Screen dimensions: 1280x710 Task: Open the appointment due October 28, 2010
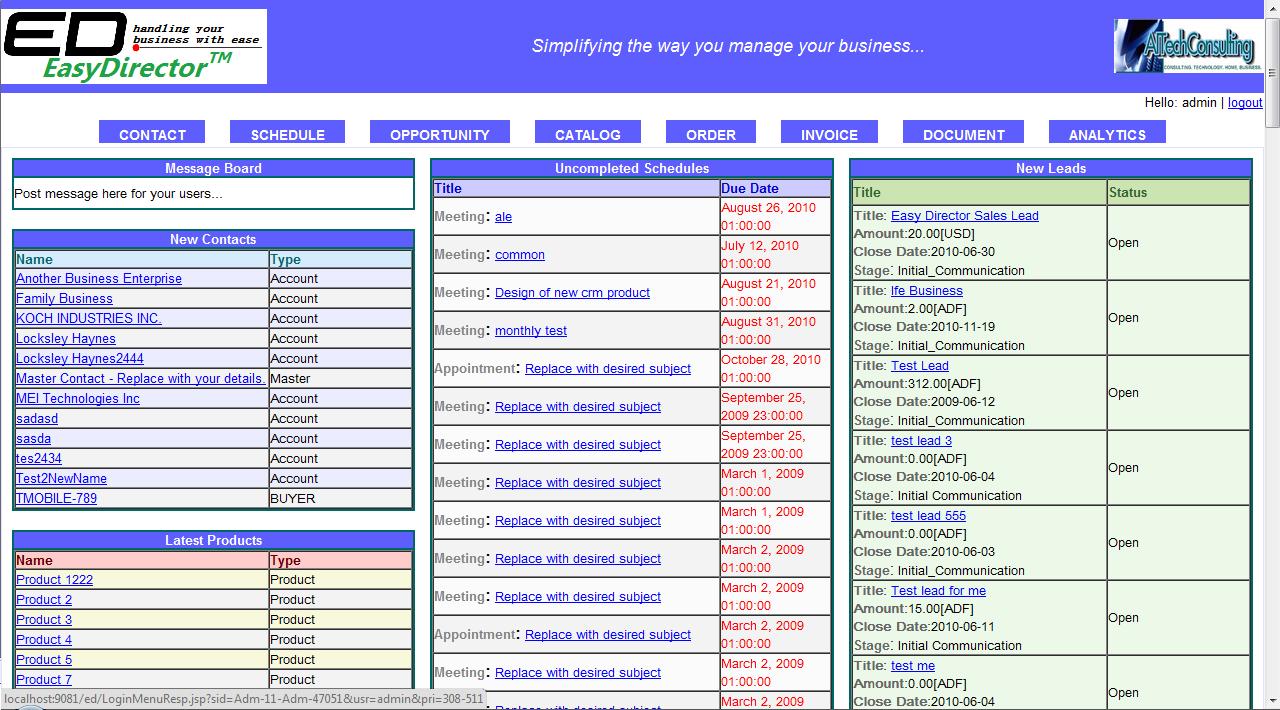point(608,369)
